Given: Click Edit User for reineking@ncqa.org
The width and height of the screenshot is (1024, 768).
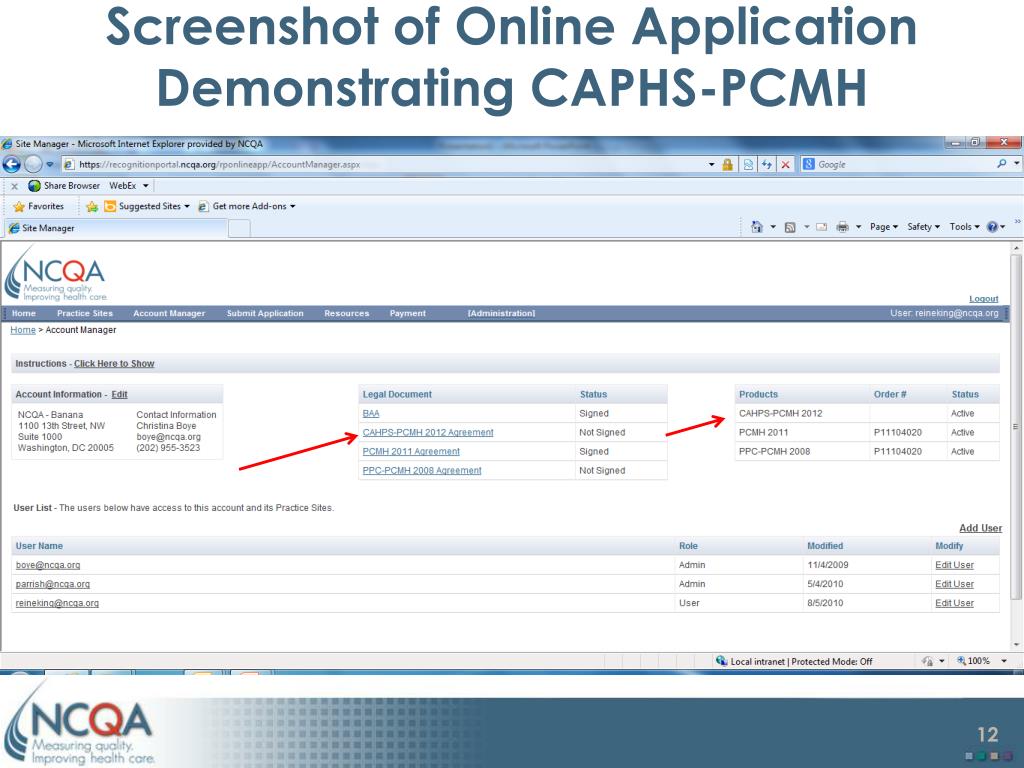Looking at the screenshot, I should (954, 603).
